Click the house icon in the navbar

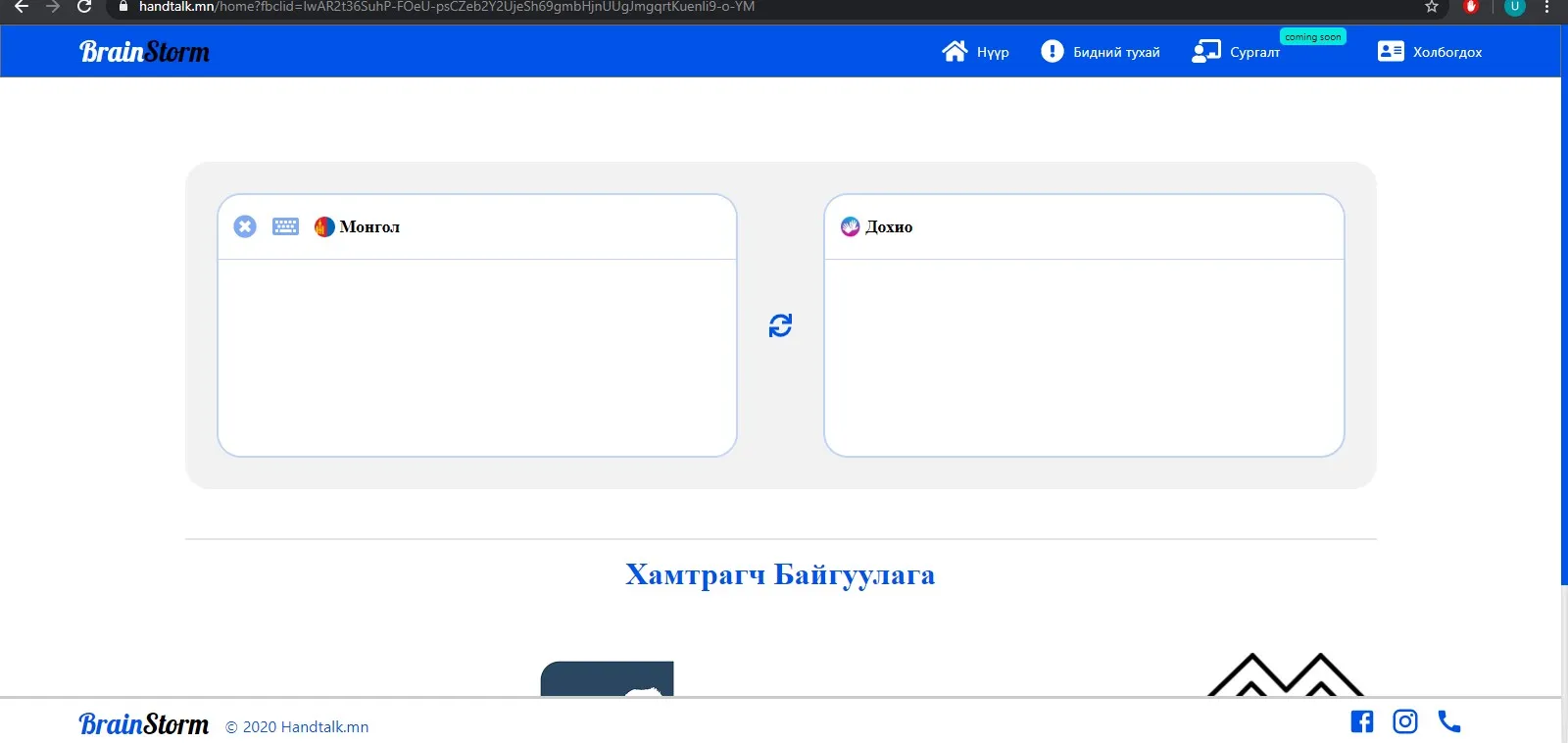[x=955, y=51]
